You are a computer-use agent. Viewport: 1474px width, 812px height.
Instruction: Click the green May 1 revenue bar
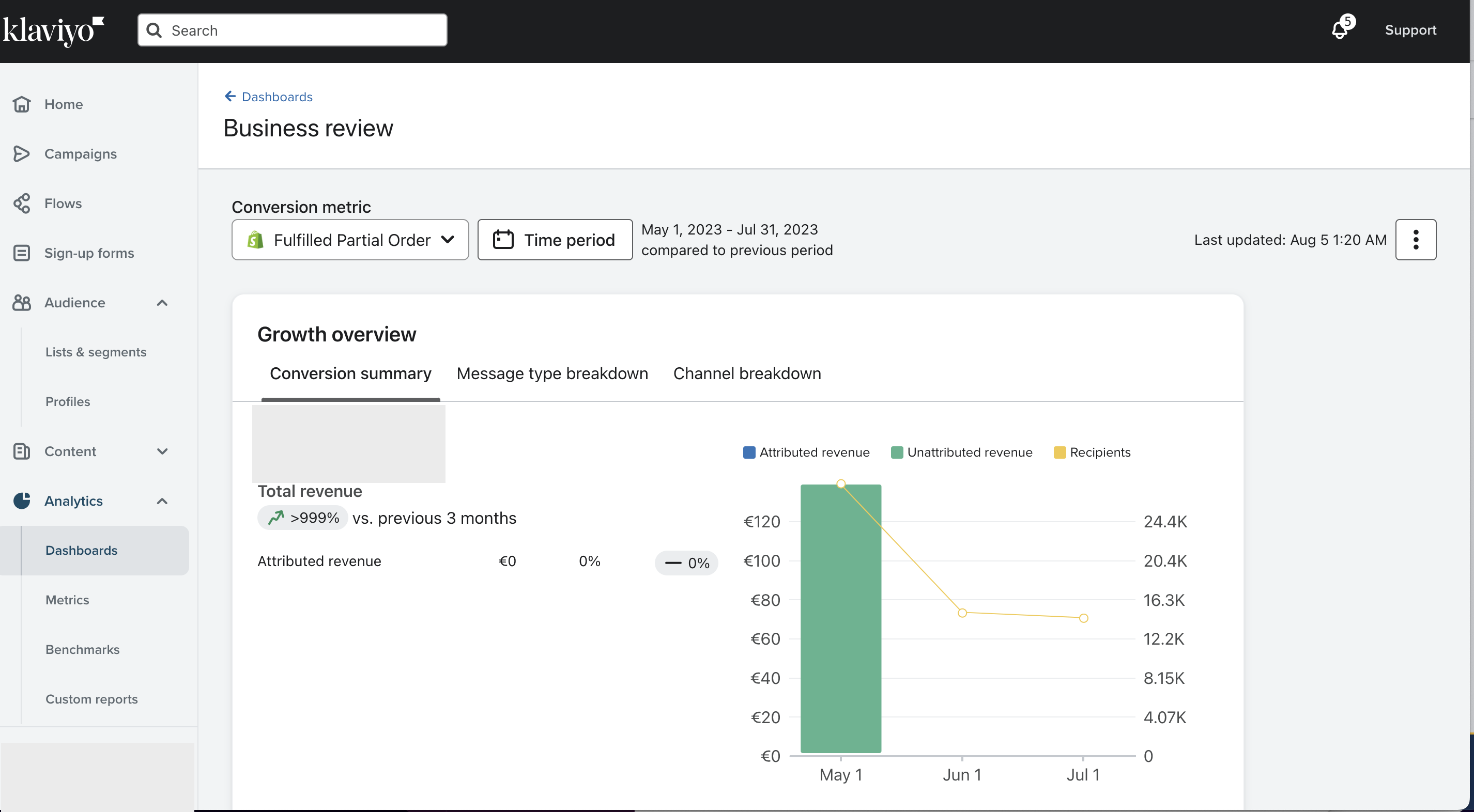840,629
